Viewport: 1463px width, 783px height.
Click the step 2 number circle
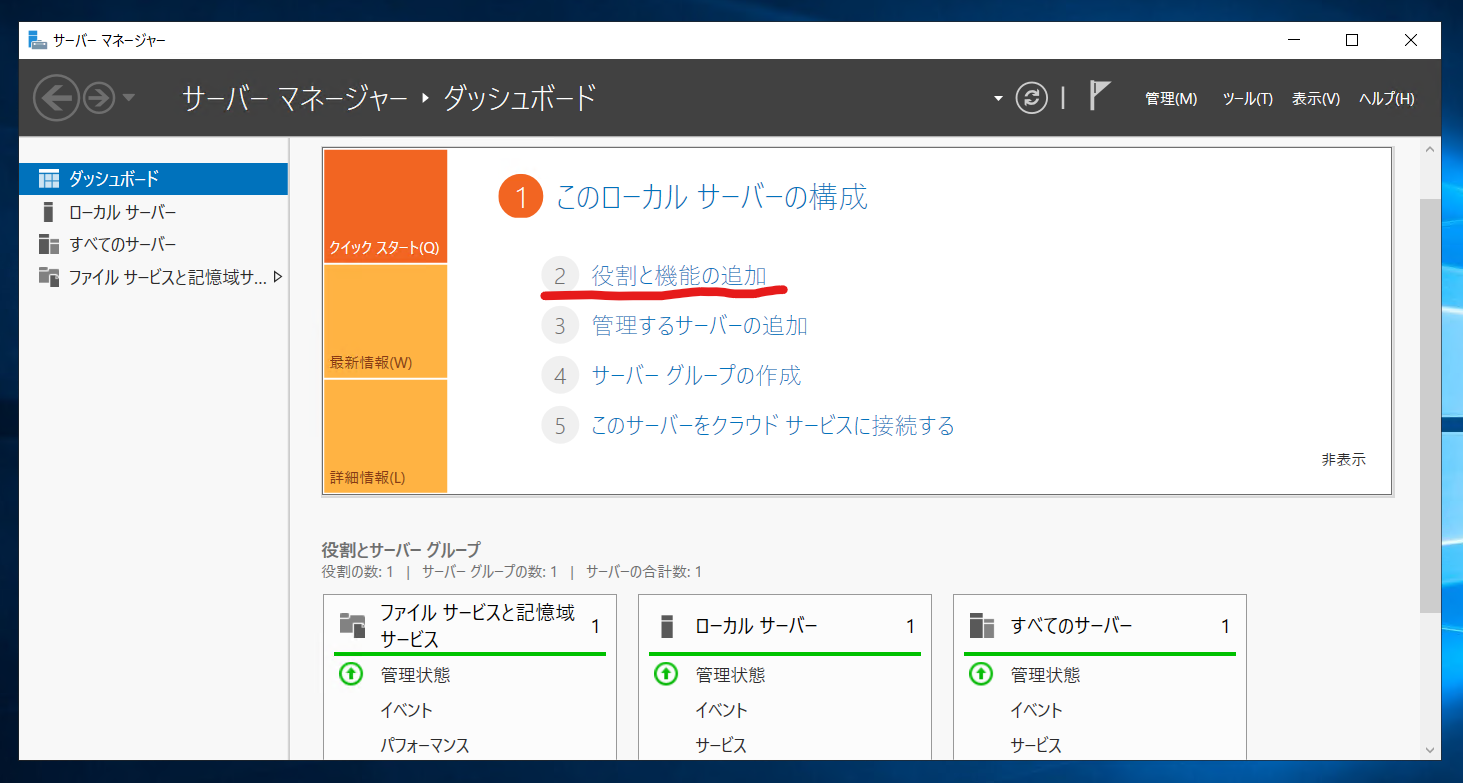click(x=560, y=276)
